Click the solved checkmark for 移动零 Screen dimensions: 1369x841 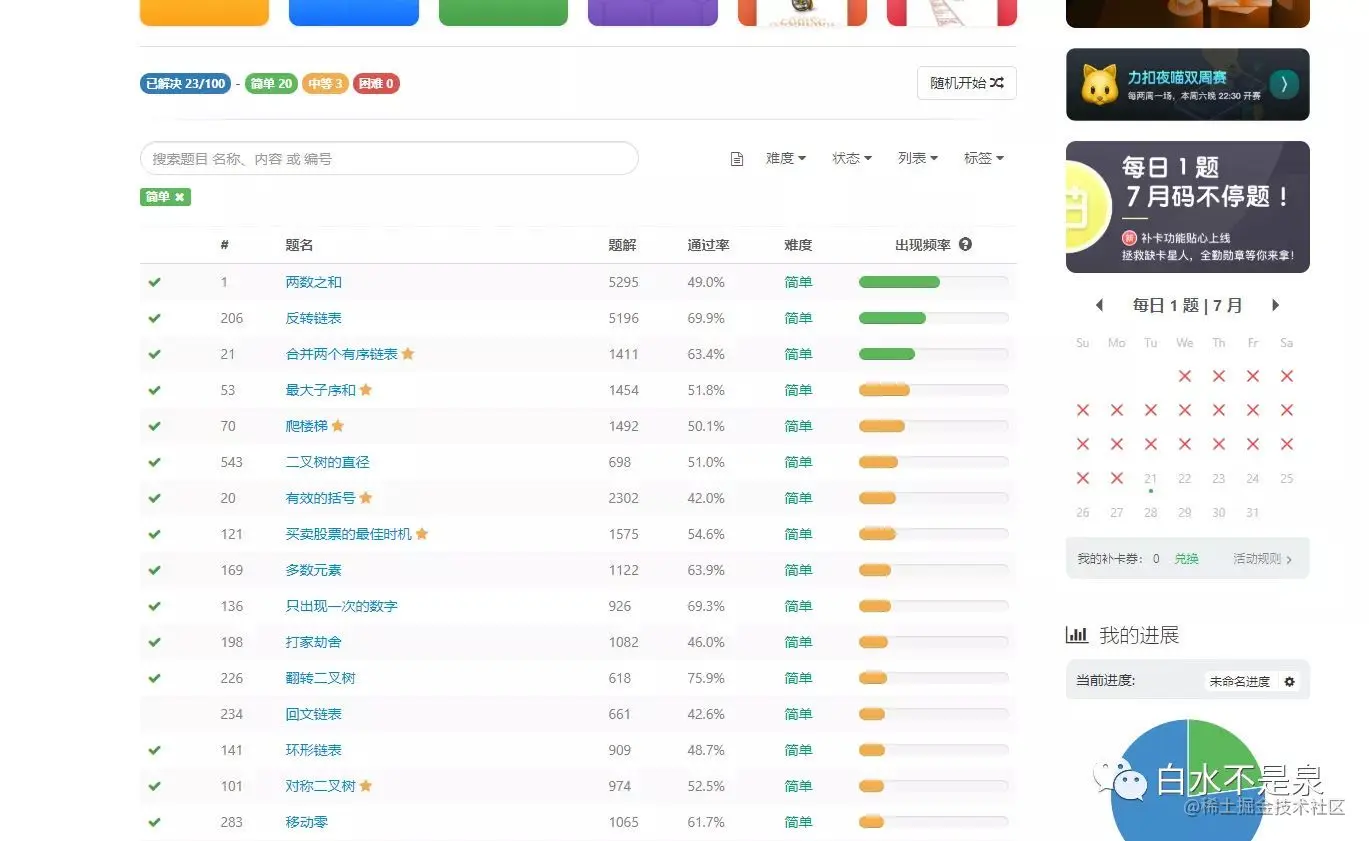pyautogui.click(x=154, y=822)
